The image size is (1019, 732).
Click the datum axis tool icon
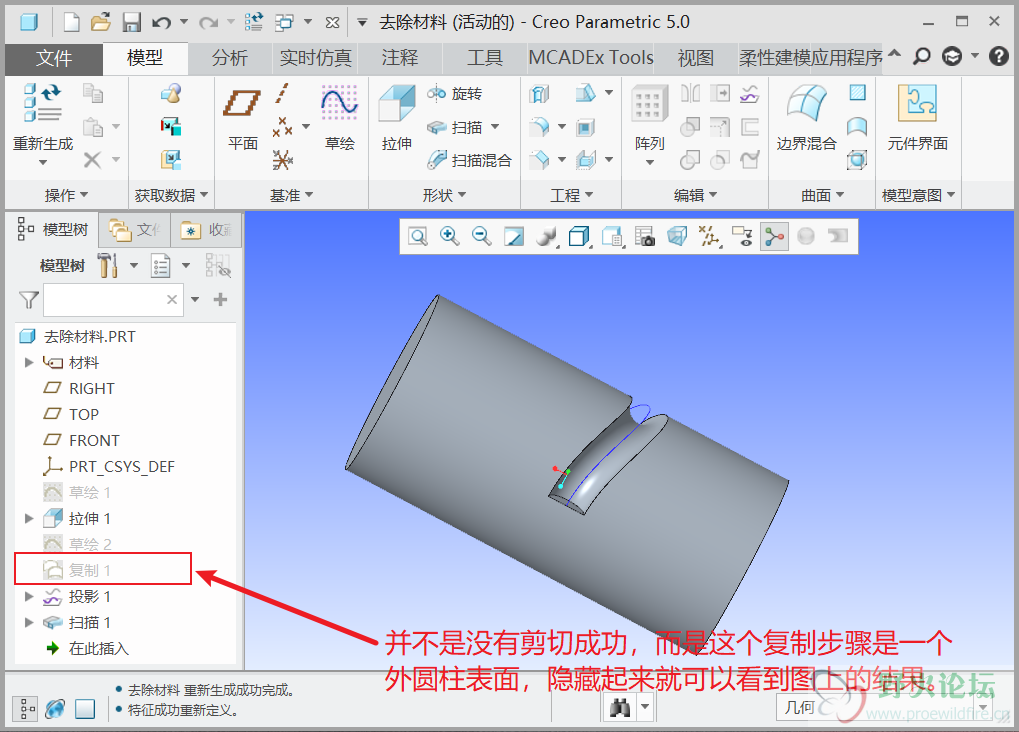click(x=282, y=94)
